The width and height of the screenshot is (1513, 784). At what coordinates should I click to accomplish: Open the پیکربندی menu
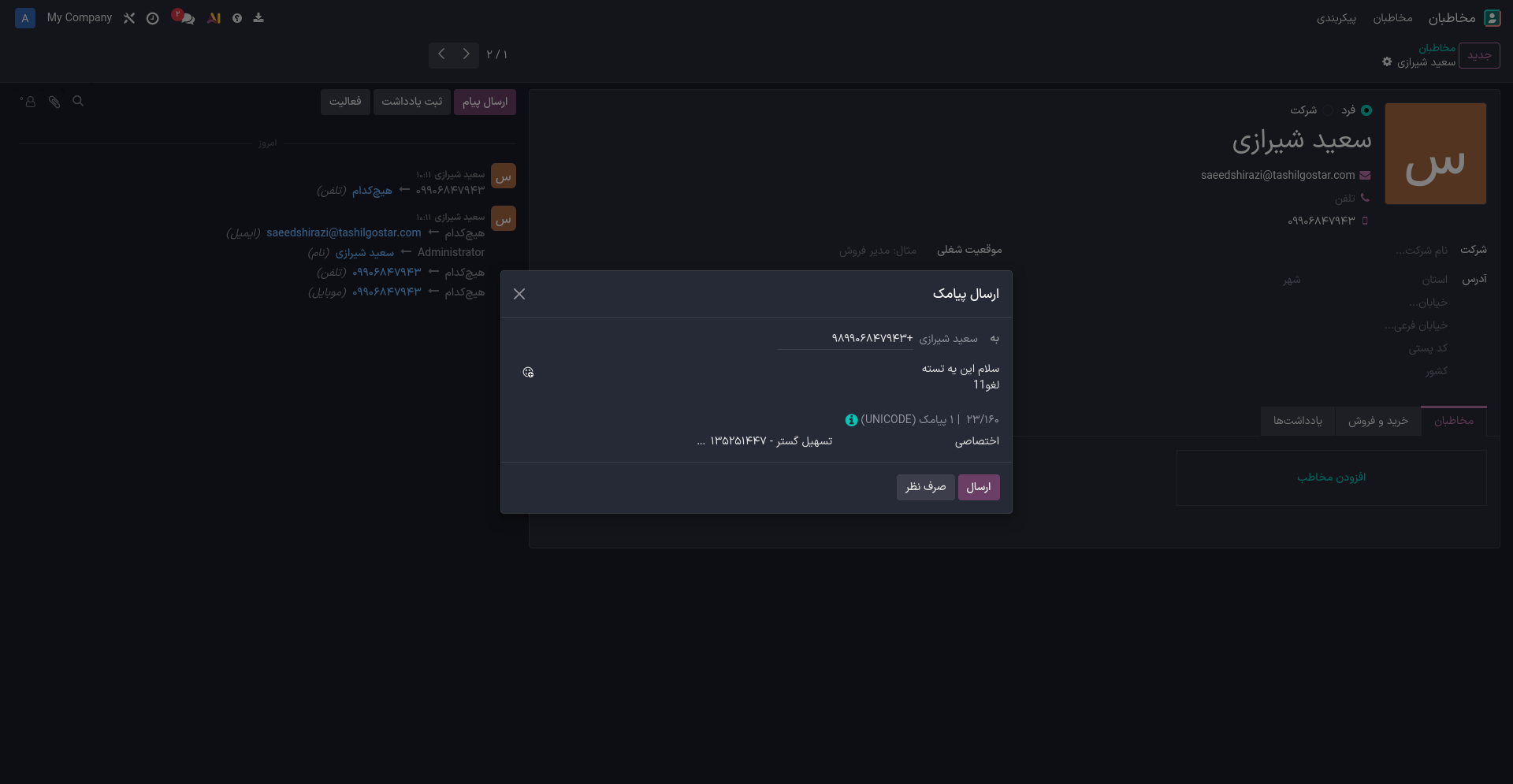1337,19
